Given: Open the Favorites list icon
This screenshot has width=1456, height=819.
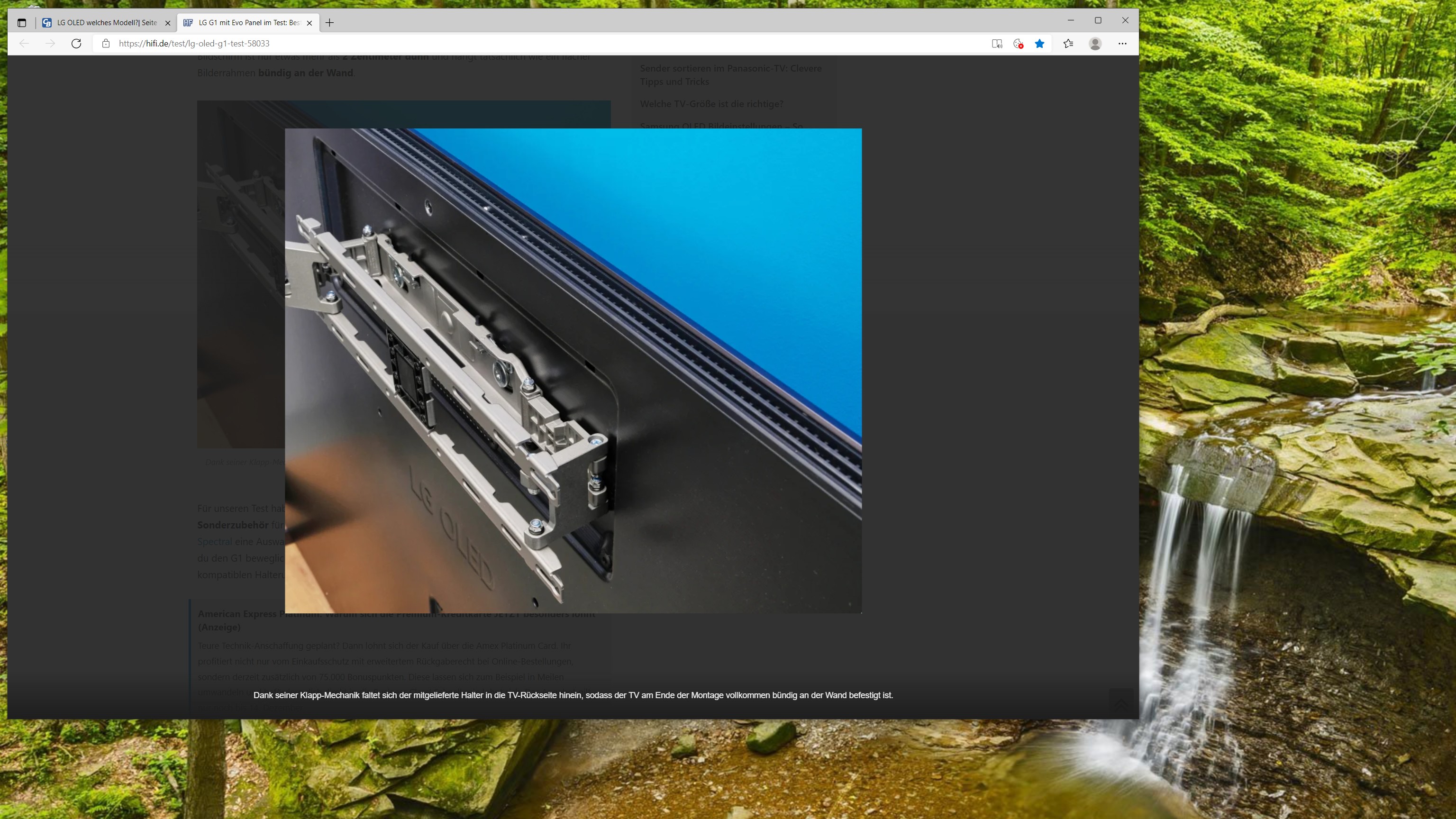Looking at the screenshot, I should pos(1068,44).
